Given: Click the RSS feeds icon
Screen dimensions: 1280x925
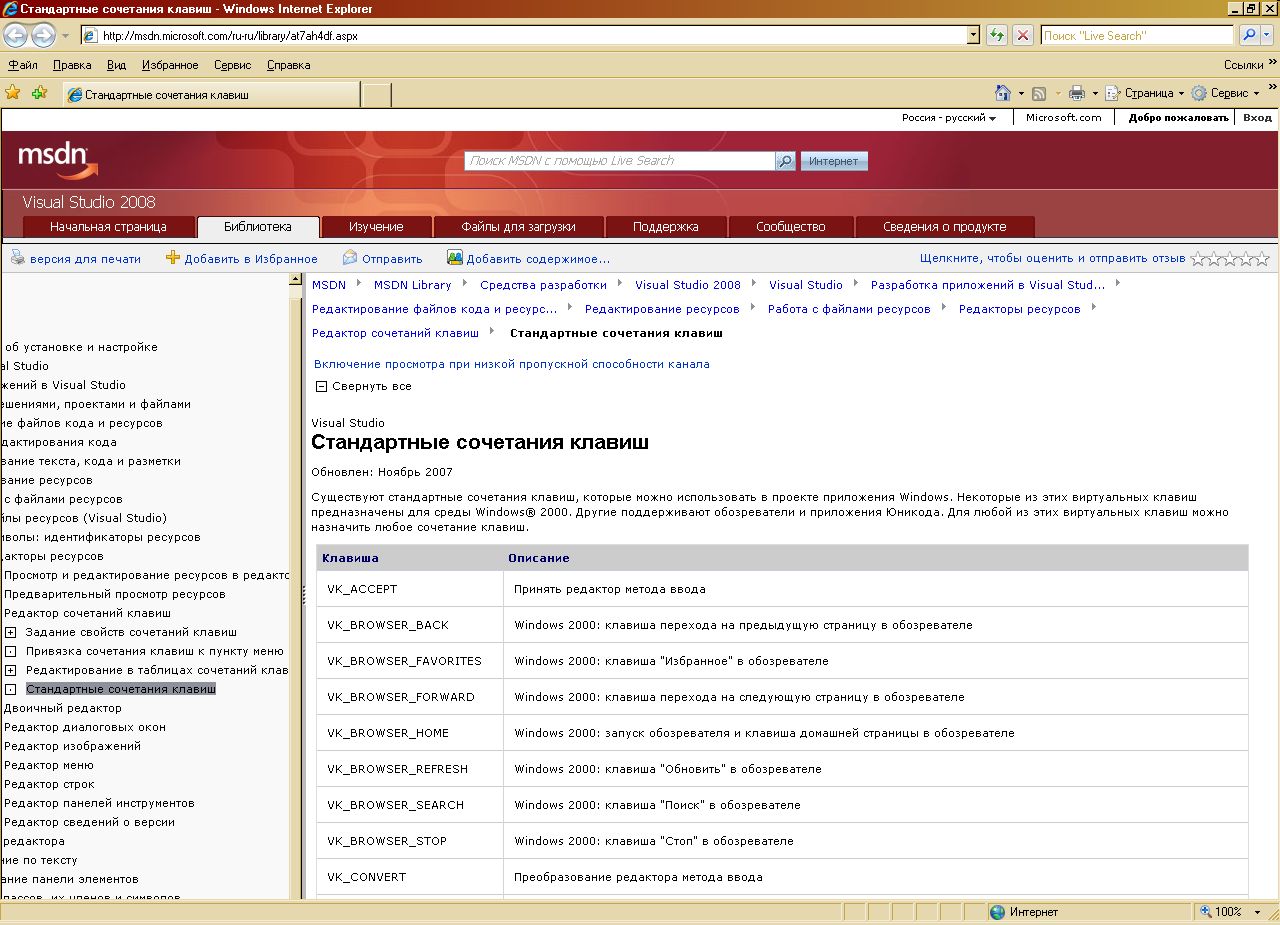Looking at the screenshot, I should click(x=1039, y=93).
